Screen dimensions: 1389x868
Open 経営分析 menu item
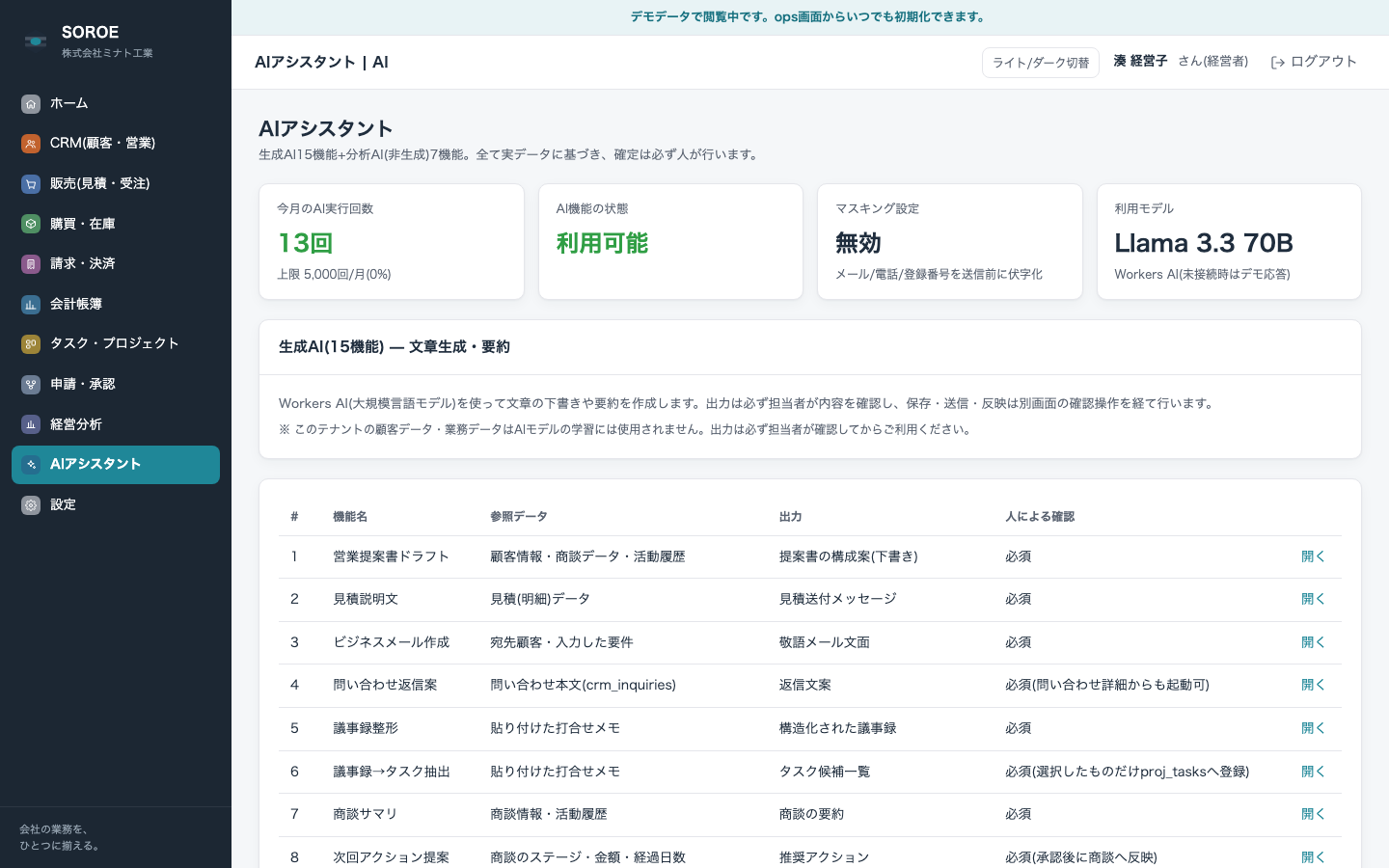click(x=116, y=424)
